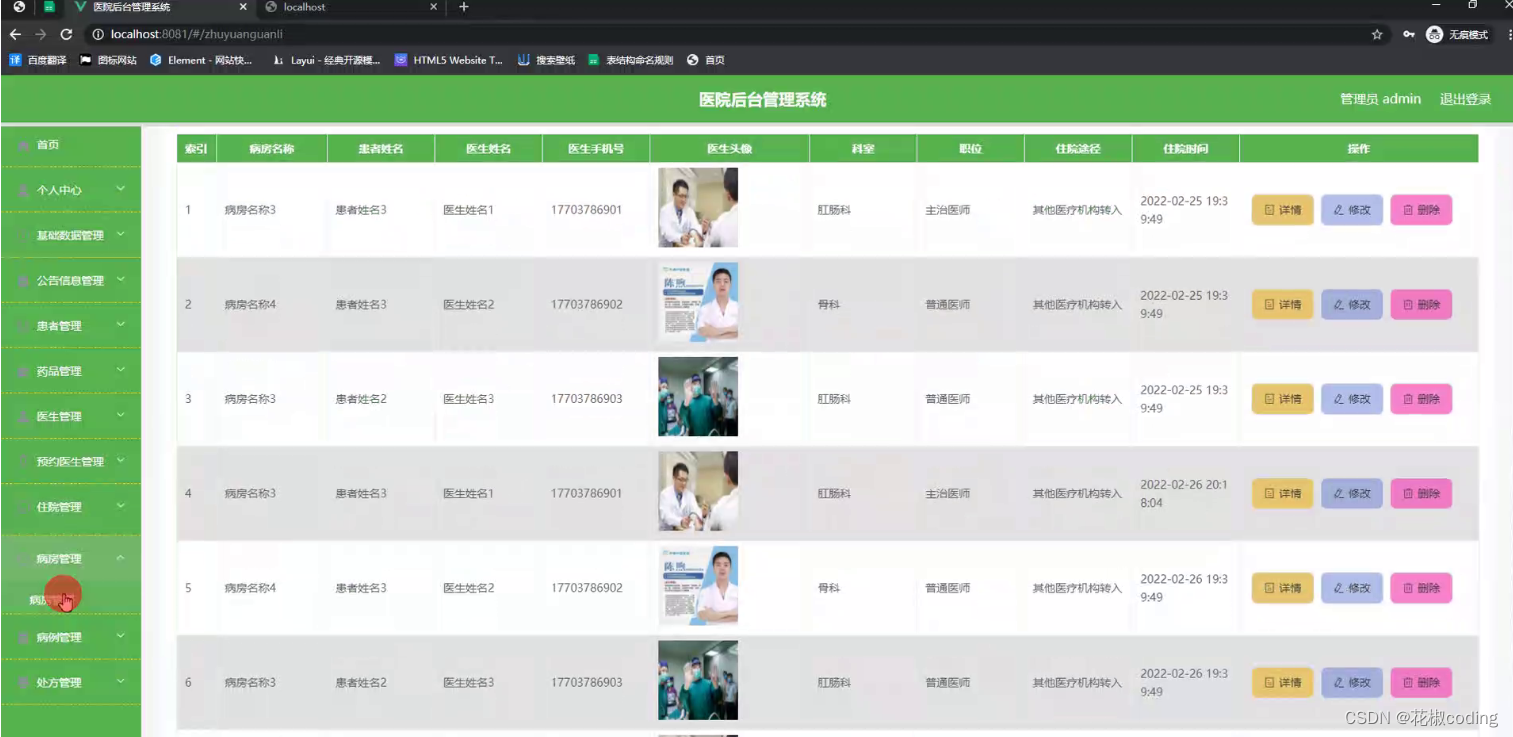Open the 图标网站 bookmark

pos(108,60)
